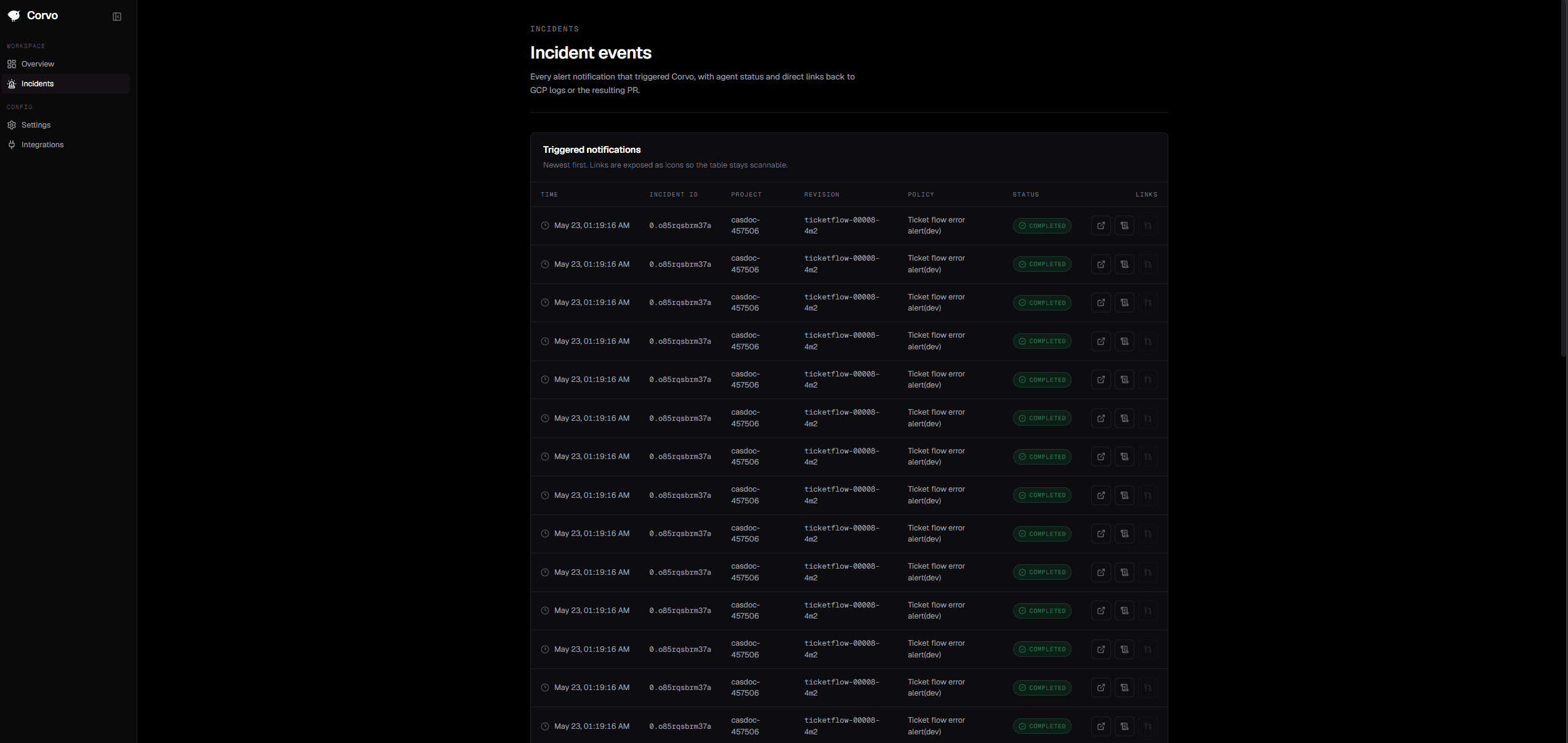Screen dimensions: 1568x743
Task: Click revision ticketflow-00008-4m2 in second row
Action: [841, 264]
